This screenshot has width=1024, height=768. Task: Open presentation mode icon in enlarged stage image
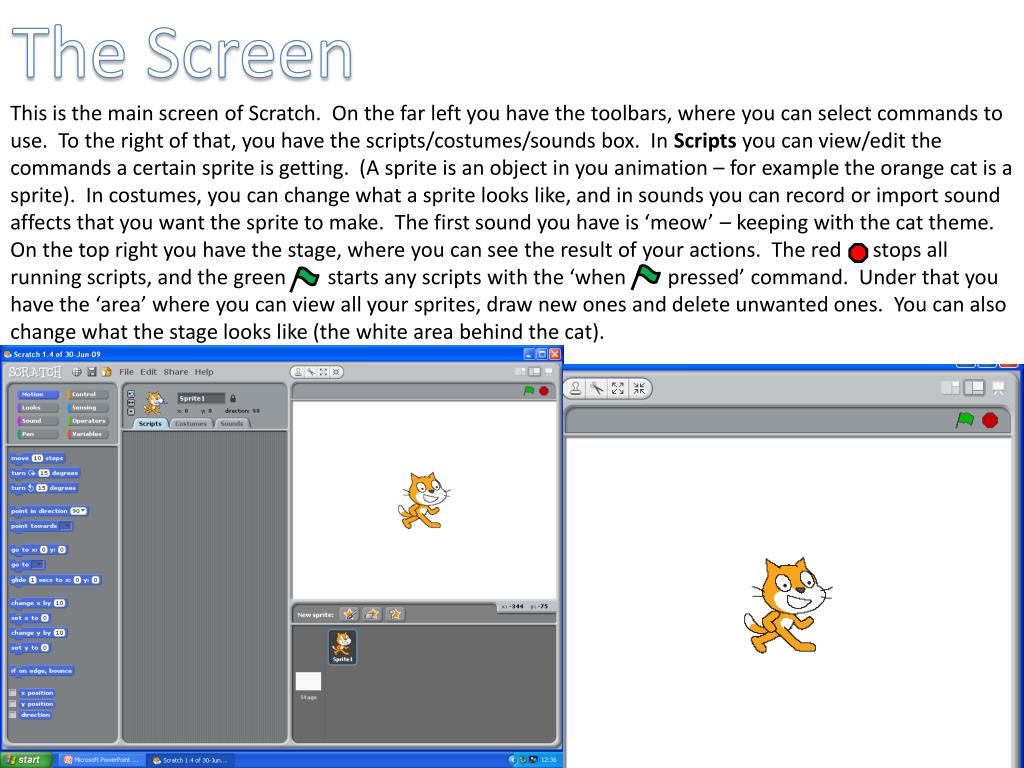(999, 389)
